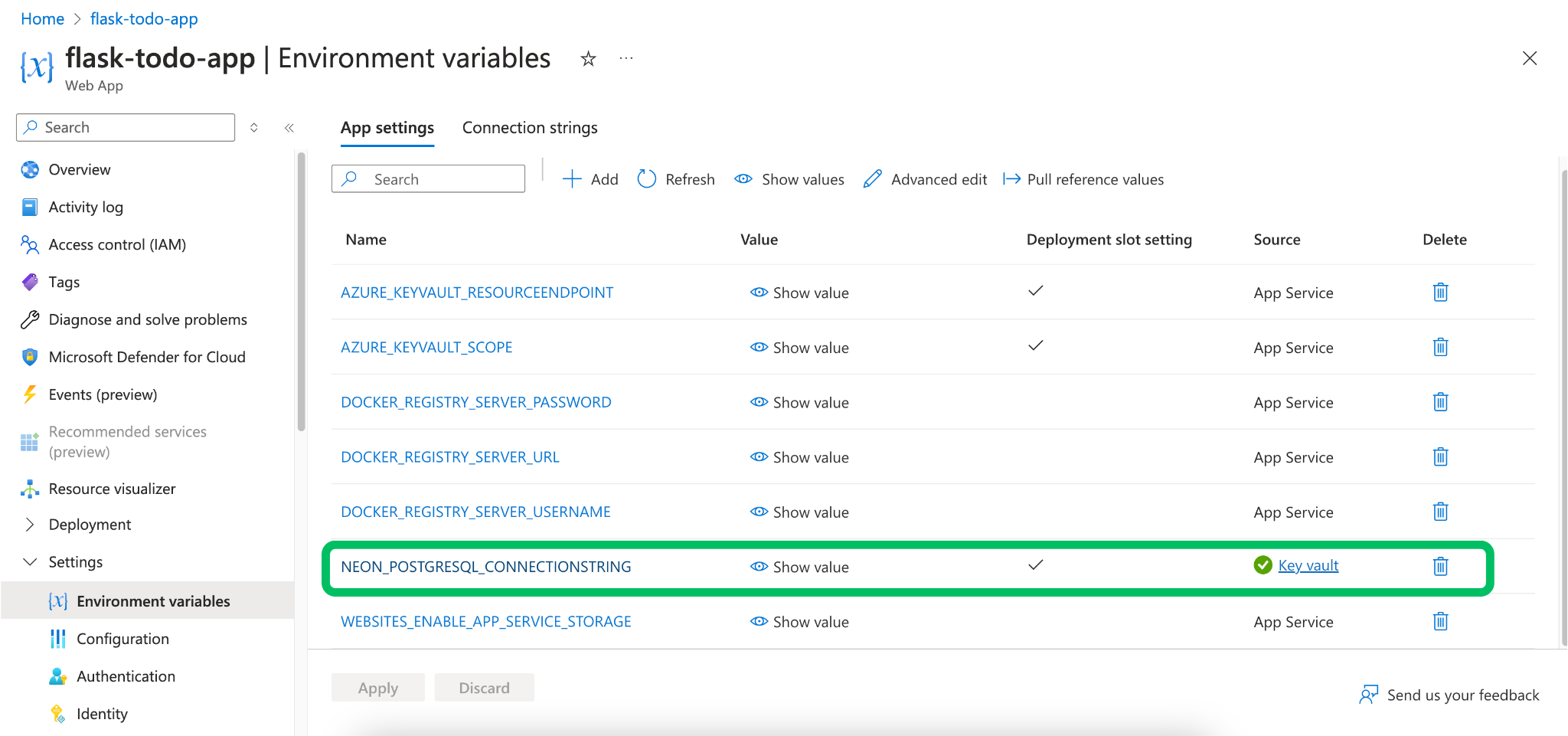Click the Pull reference values icon
The height and width of the screenshot is (736, 1568).
coord(1012,178)
